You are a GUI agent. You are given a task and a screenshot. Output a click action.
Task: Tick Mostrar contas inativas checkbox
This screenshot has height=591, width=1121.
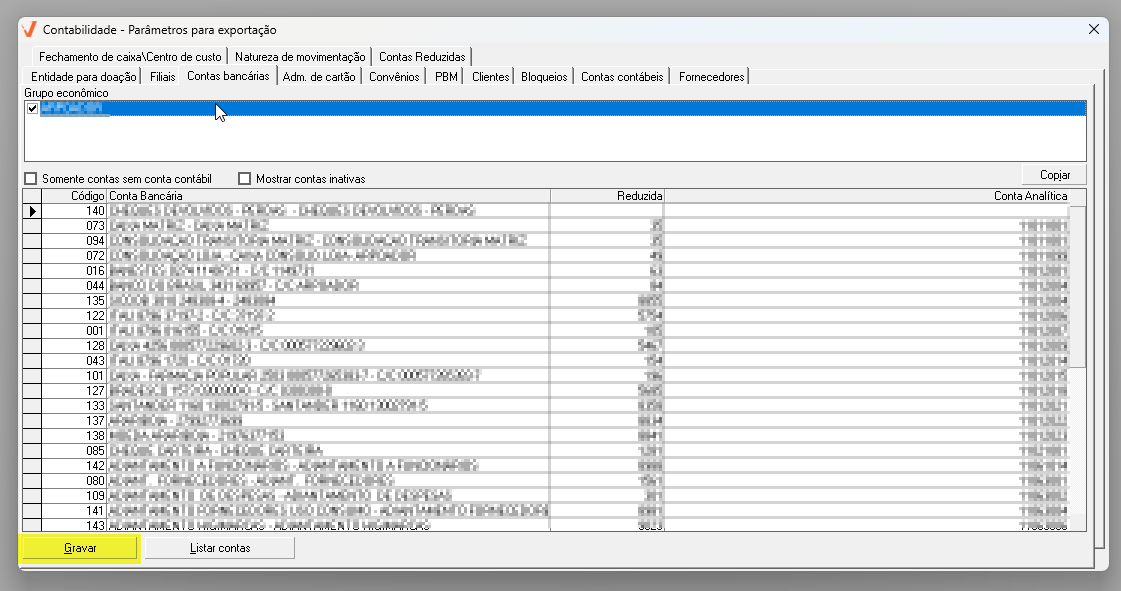(x=245, y=179)
